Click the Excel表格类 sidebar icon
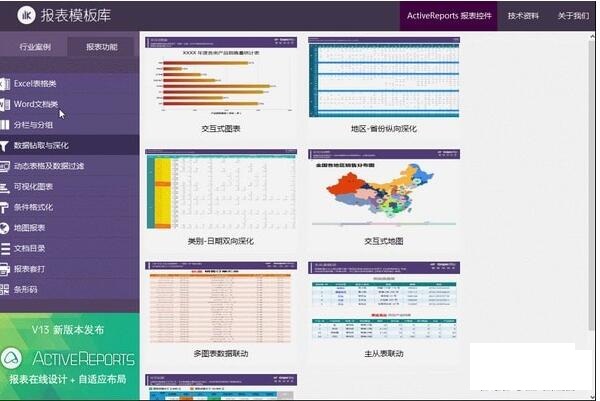 tap(6, 83)
